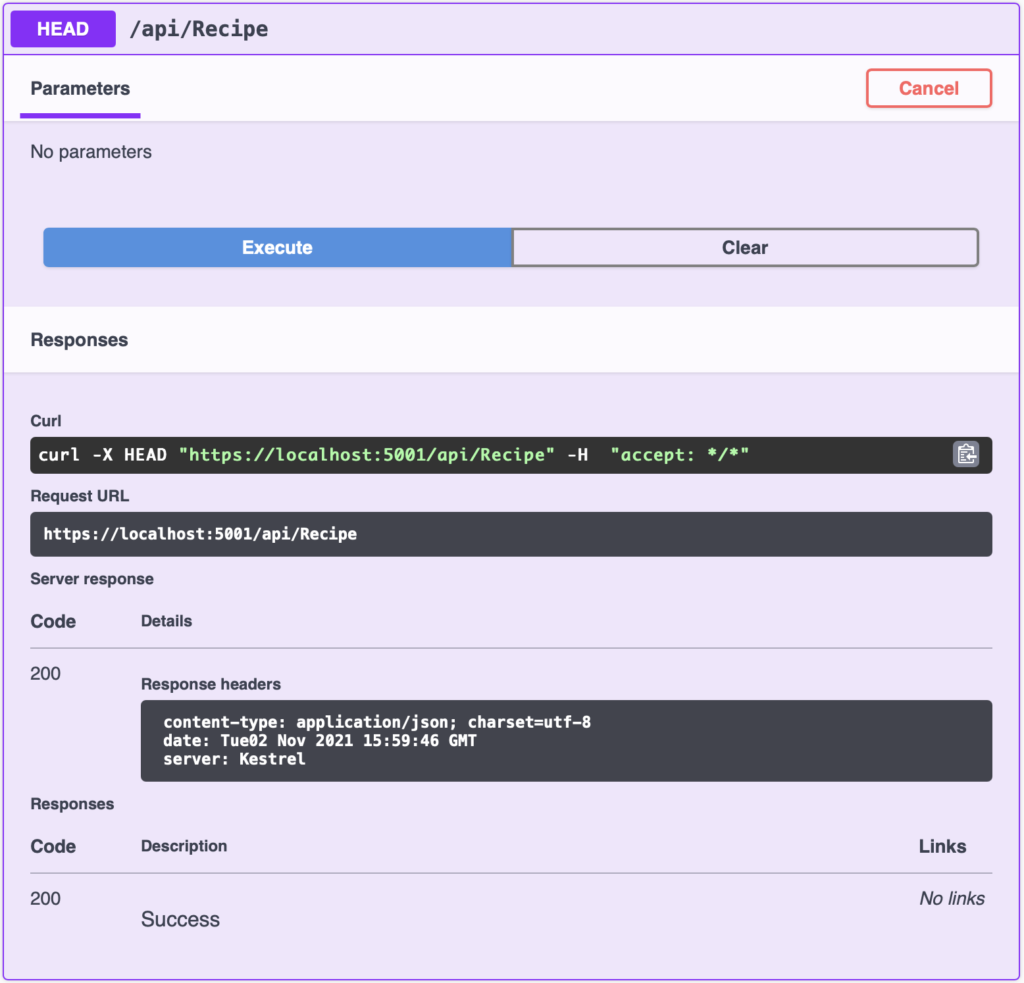Viewport: 1024px width, 983px height.
Task: Click the purple HEAD method badge
Action: pos(62,29)
